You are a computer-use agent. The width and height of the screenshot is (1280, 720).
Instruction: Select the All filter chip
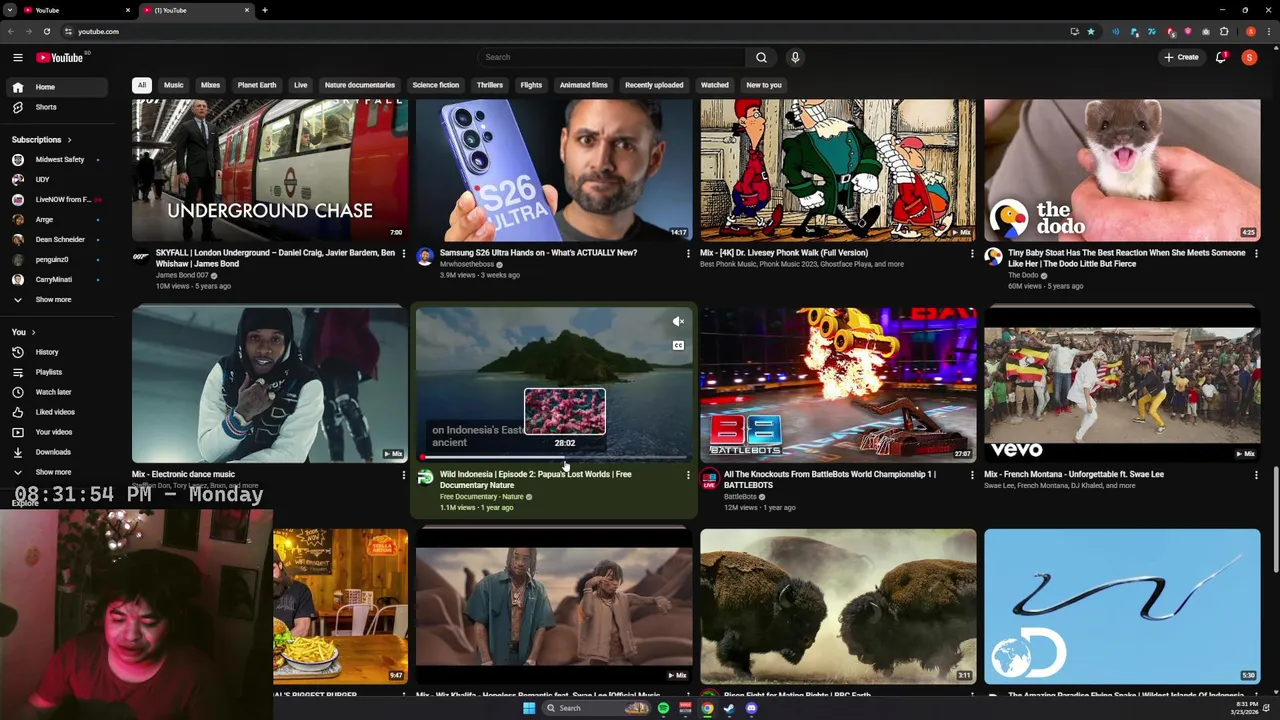point(142,85)
